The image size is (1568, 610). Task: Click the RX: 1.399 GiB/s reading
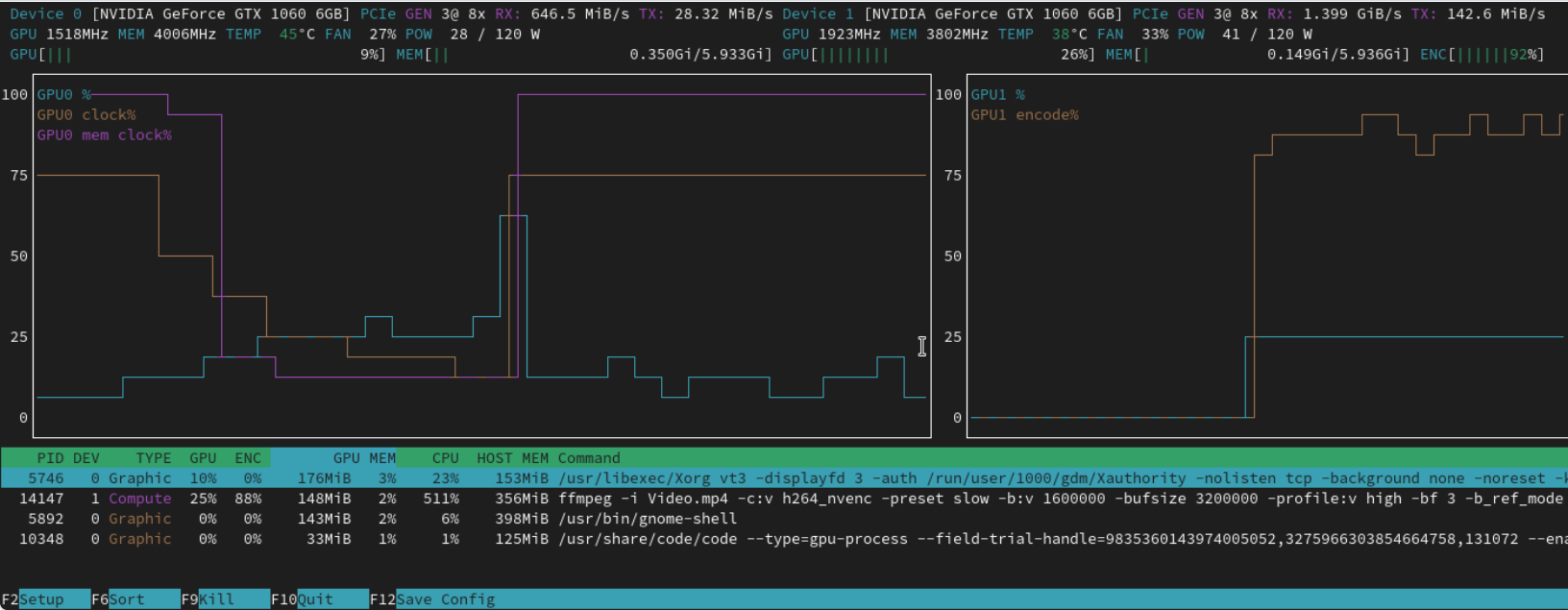point(1335,13)
